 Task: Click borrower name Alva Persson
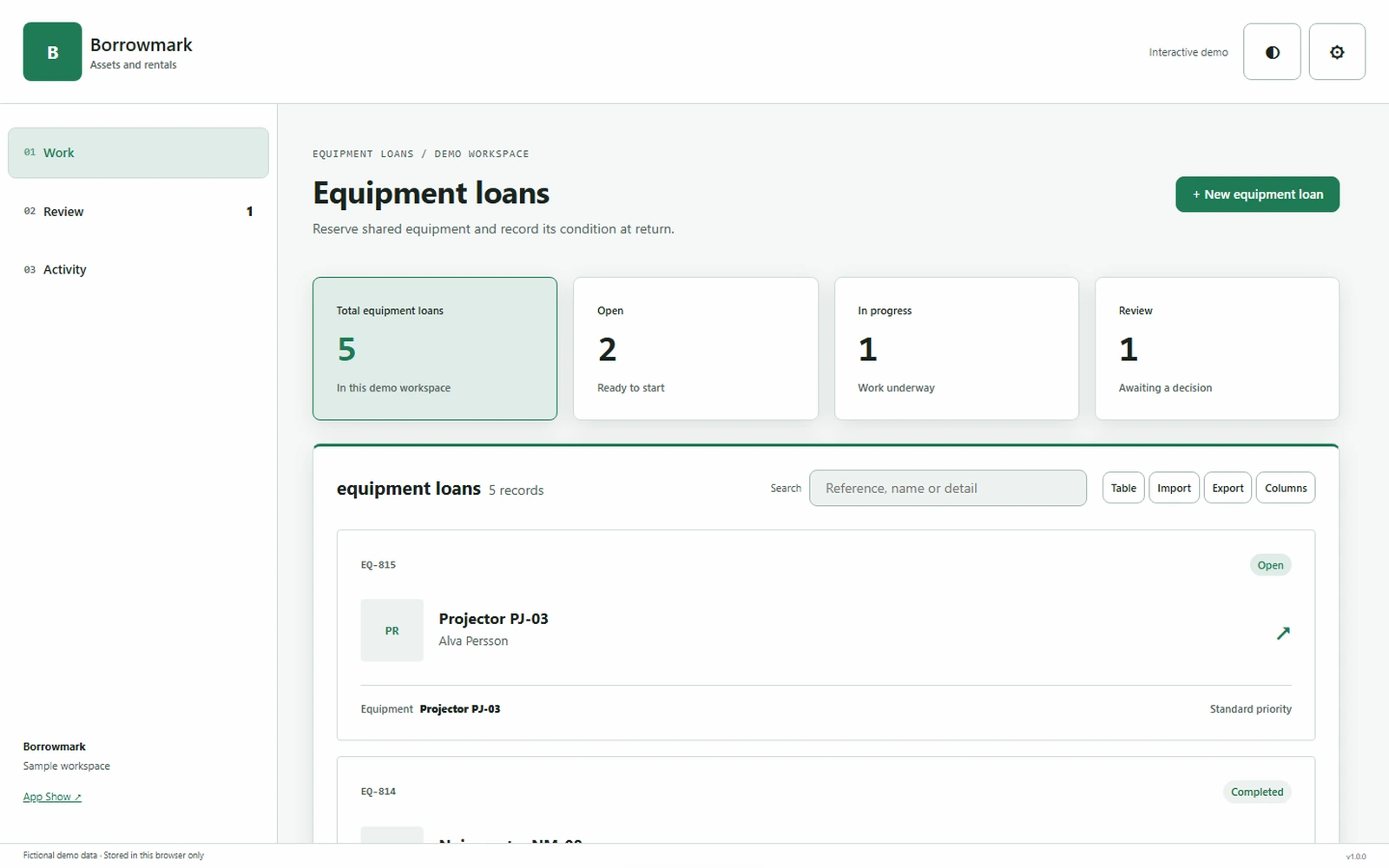(473, 641)
